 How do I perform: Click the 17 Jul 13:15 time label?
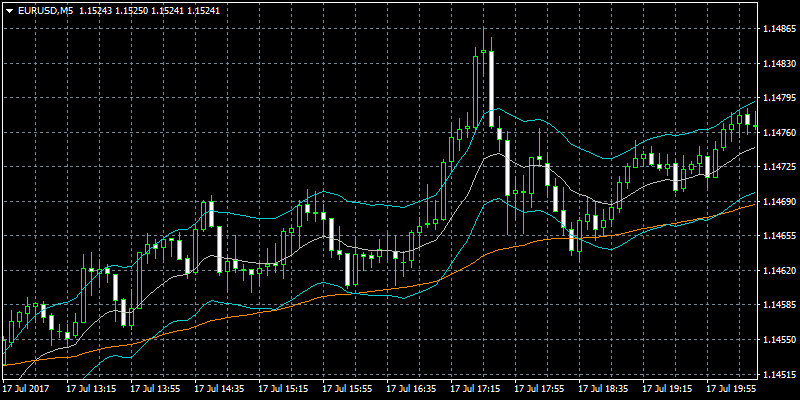click(91, 389)
